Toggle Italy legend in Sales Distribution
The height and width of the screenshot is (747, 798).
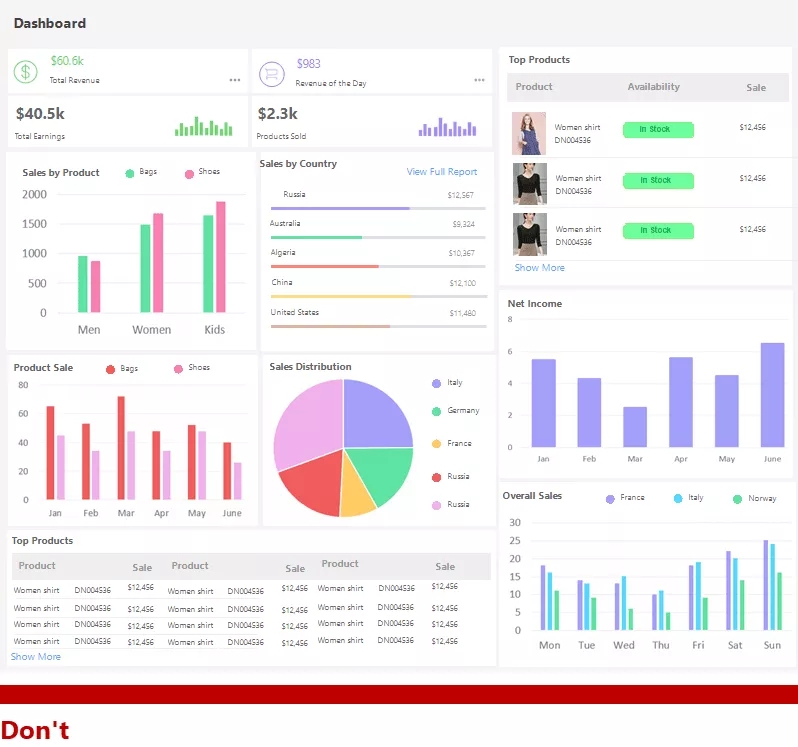pyautogui.click(x=447, y=383)
